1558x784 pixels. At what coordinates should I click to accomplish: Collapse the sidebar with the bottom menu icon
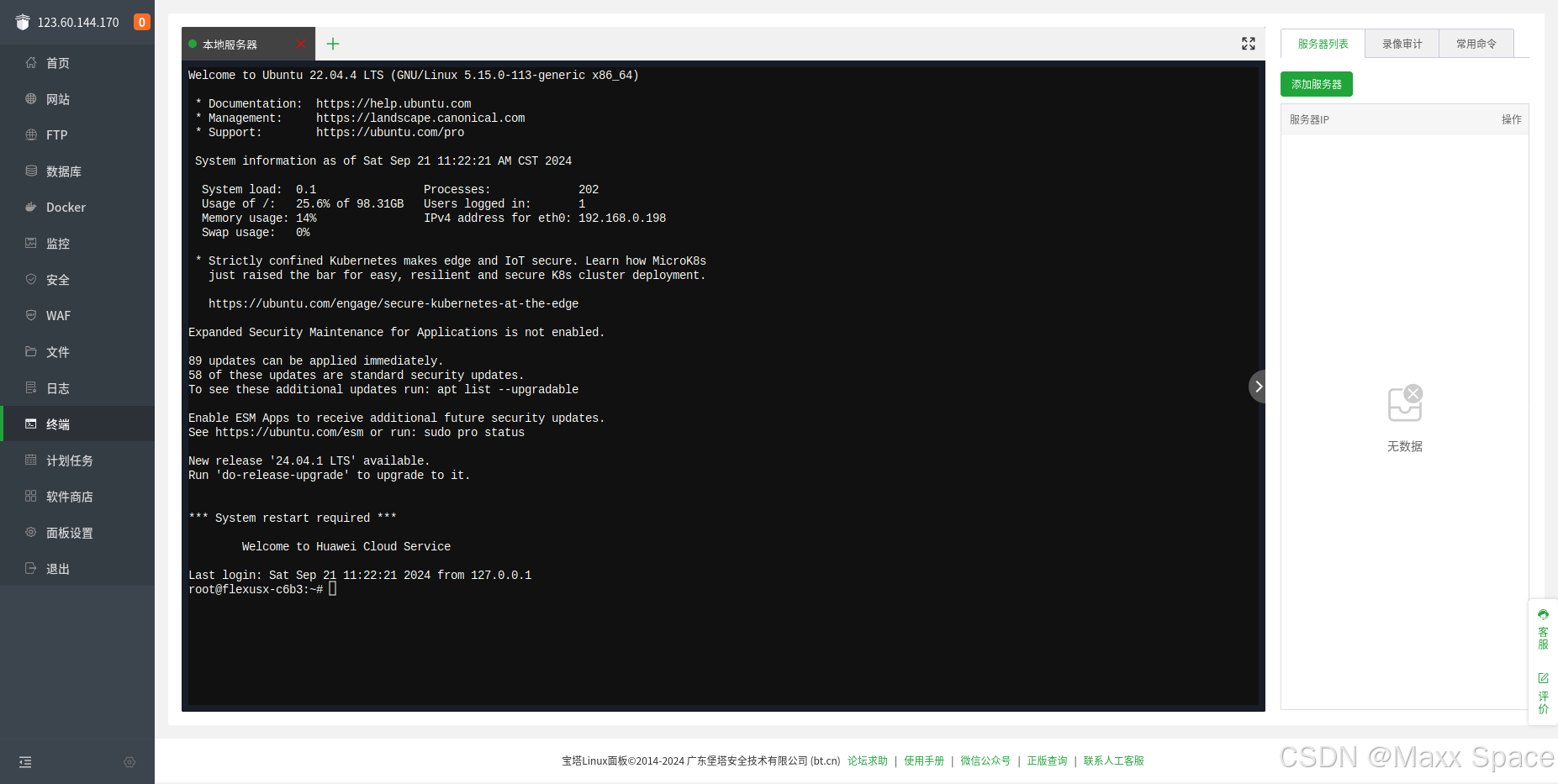point(25,762)
